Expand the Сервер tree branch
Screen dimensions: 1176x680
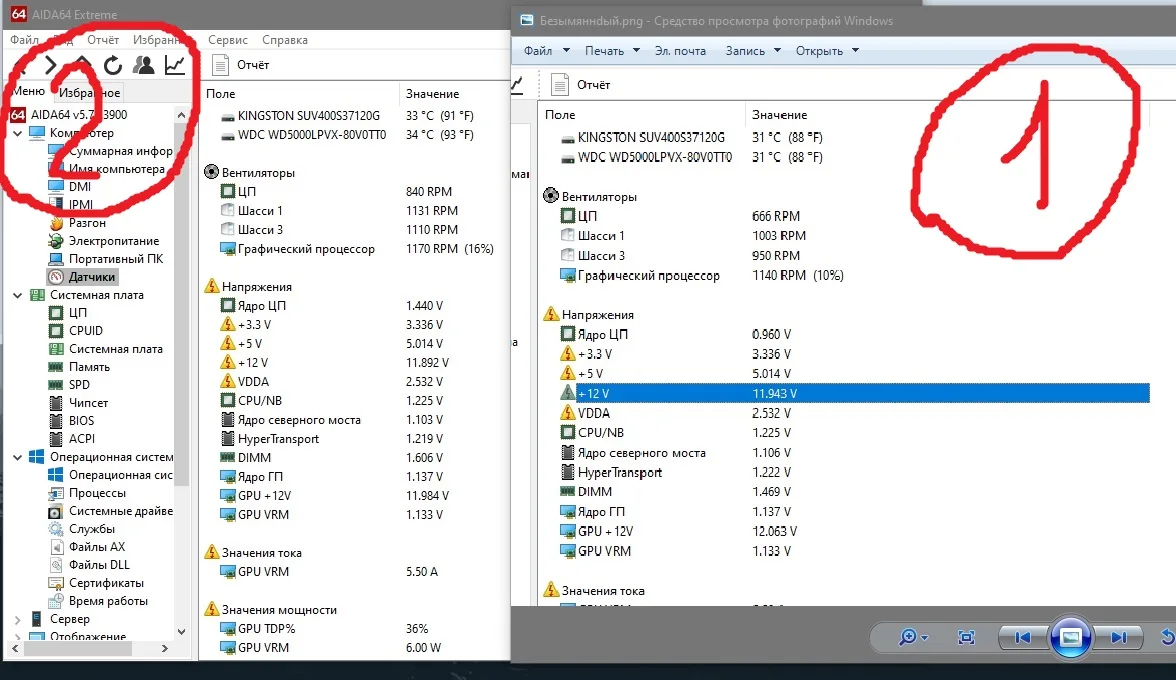(x=17, y=619)
